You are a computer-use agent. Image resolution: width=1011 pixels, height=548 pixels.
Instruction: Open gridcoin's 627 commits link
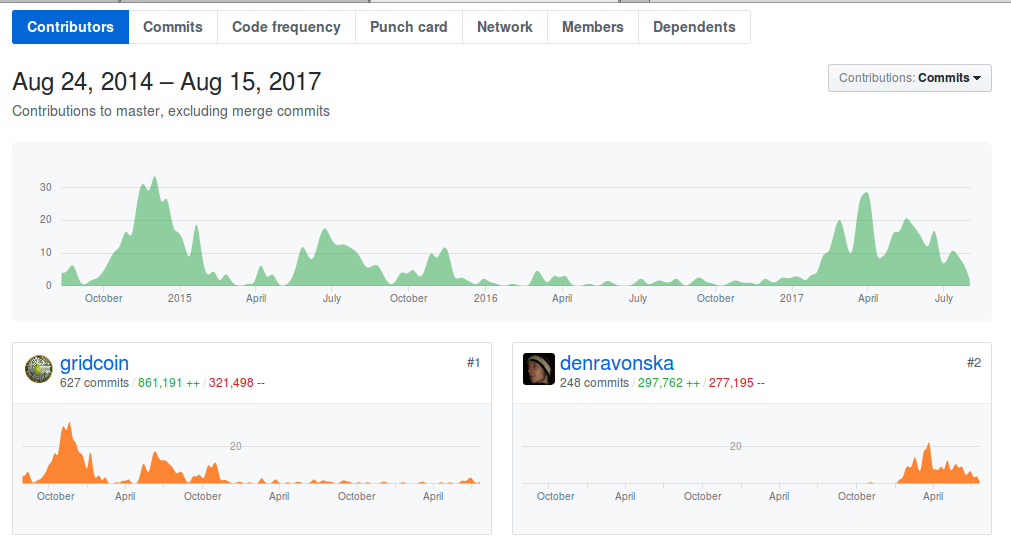point(94,383)
